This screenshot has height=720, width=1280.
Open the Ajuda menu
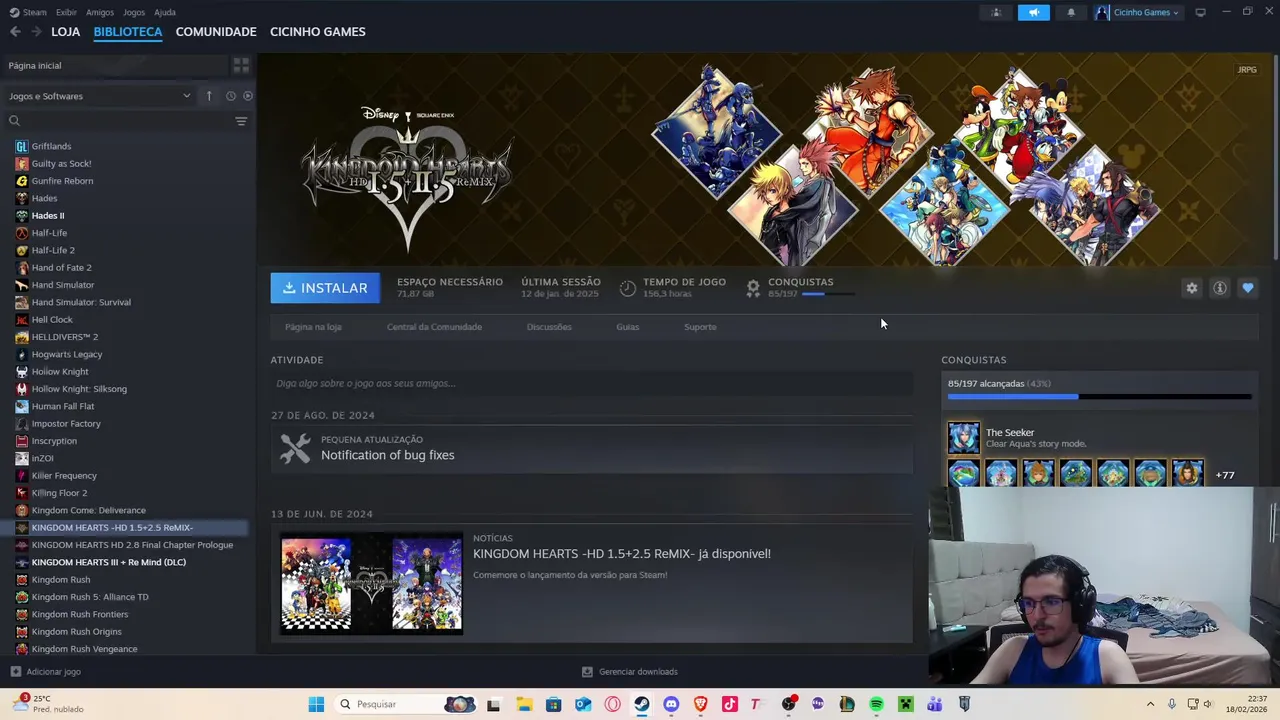pyautogui.click(x=165, y=12)
